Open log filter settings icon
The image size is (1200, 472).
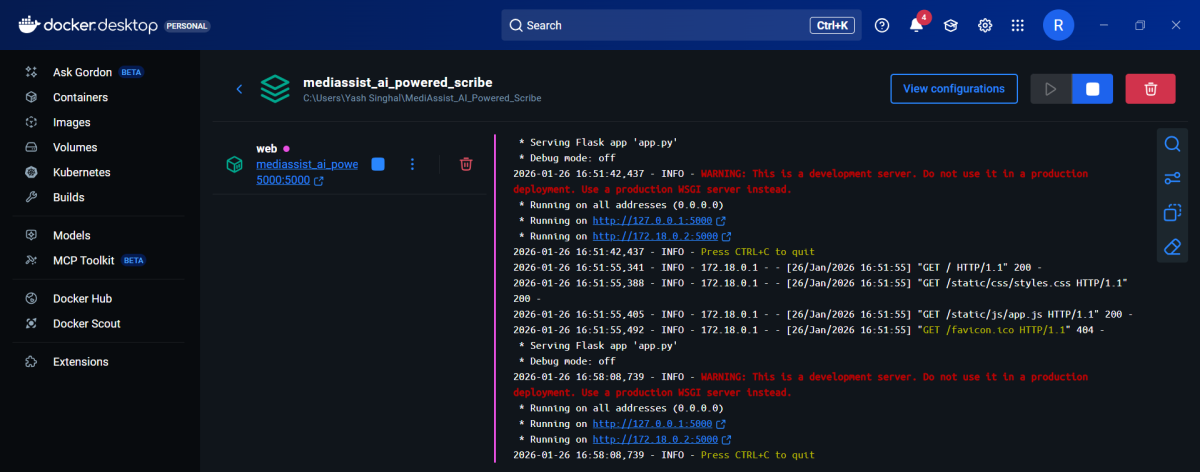pyautogui.click(x=1172, y=179)
